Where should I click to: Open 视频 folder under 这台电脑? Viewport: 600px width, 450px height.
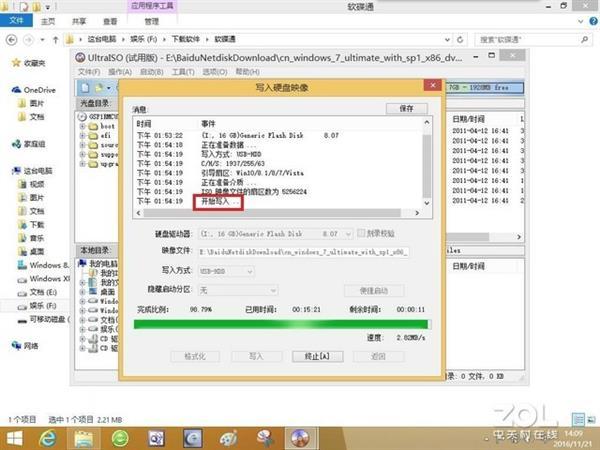[31, 184]
